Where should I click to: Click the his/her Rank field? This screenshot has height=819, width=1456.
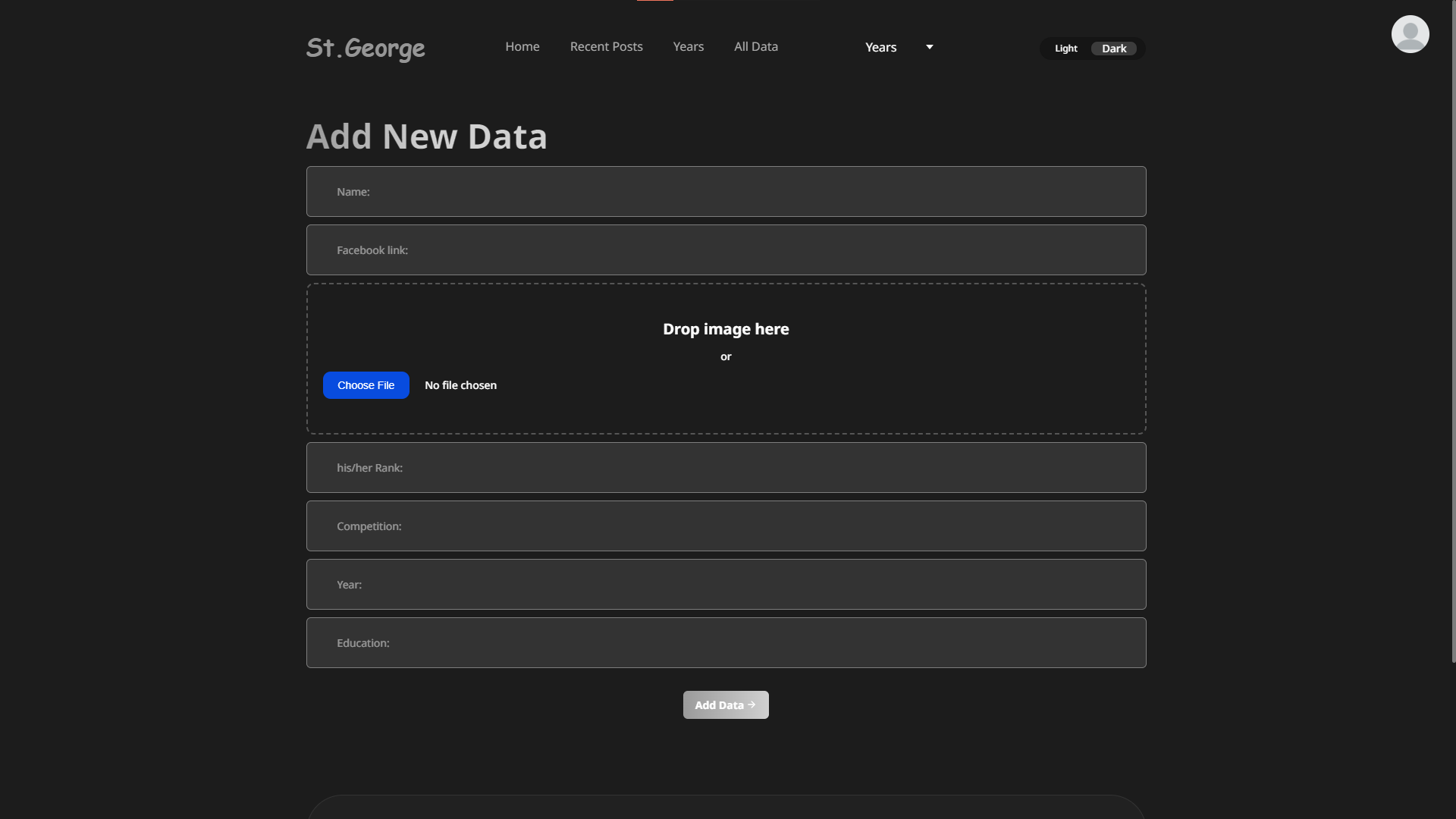pos(726,468)
